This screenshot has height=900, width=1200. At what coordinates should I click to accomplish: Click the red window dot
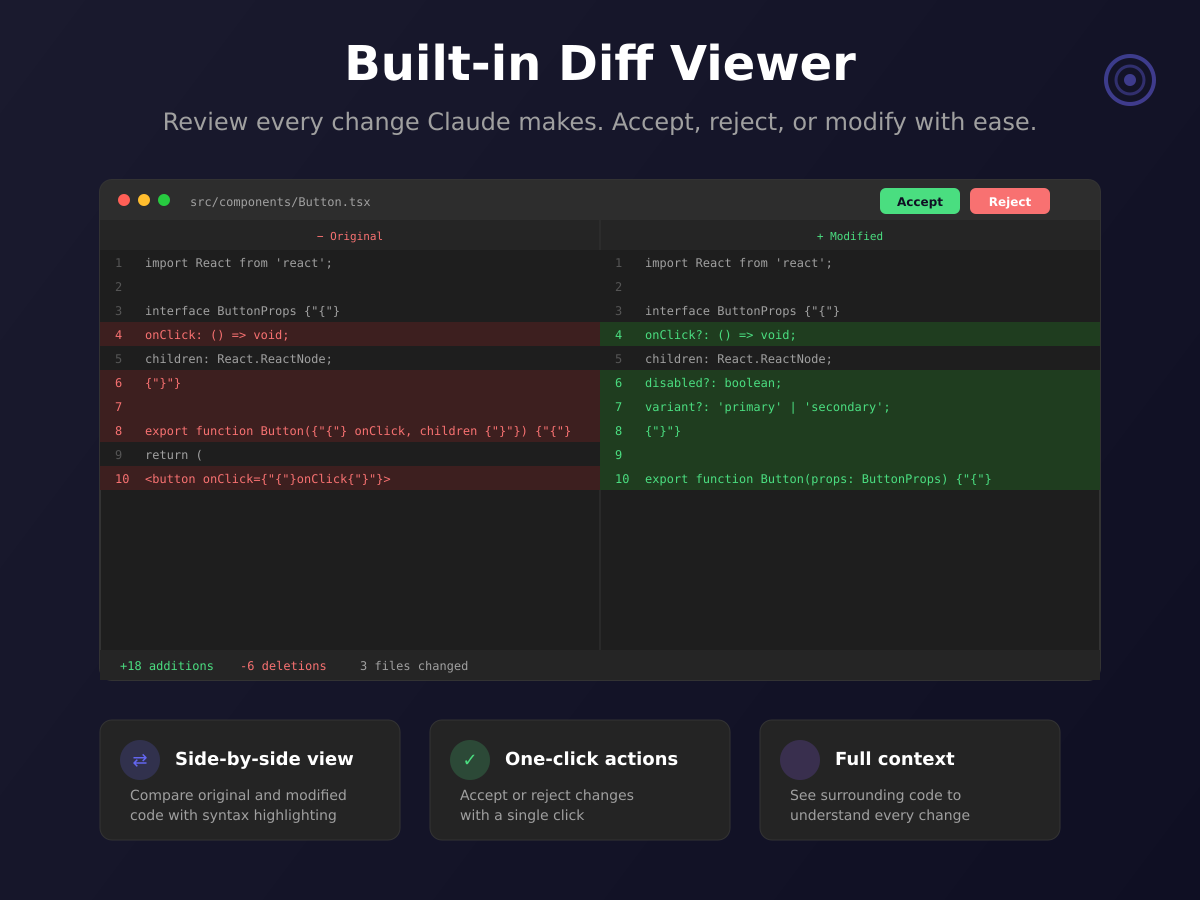[x=124, y=200]
